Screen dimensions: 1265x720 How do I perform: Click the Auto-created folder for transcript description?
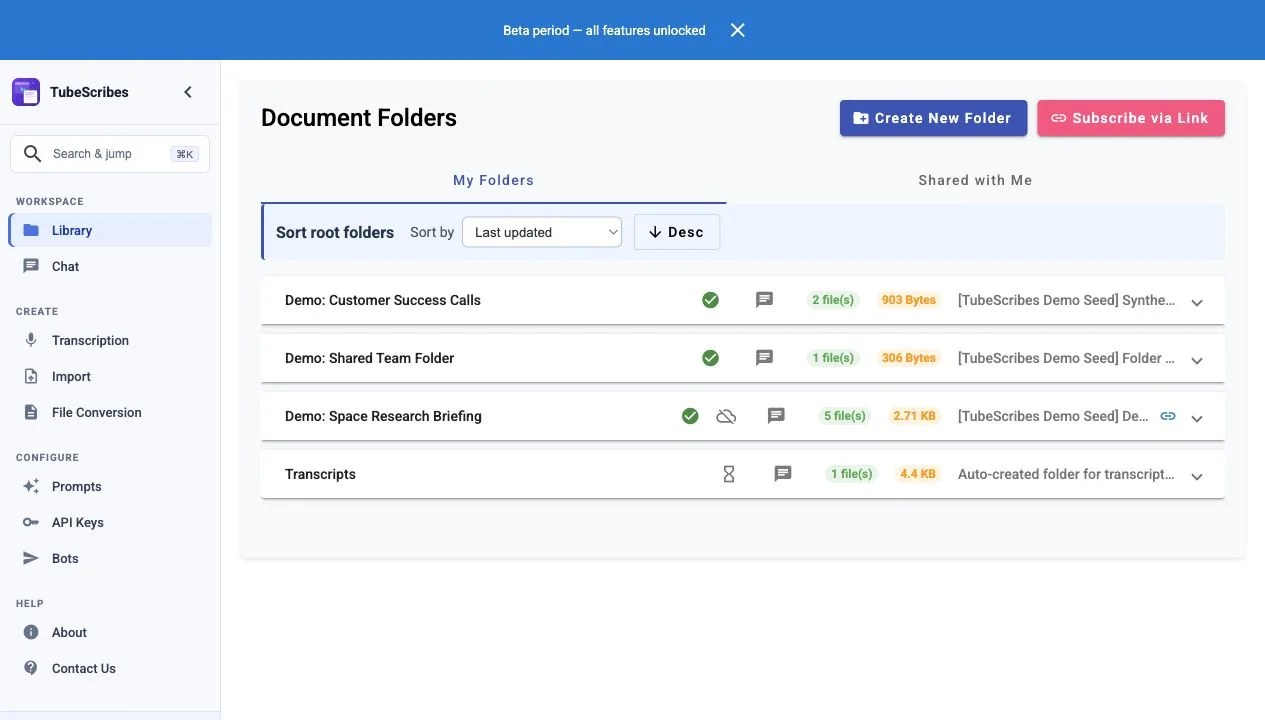[1066, 474]
